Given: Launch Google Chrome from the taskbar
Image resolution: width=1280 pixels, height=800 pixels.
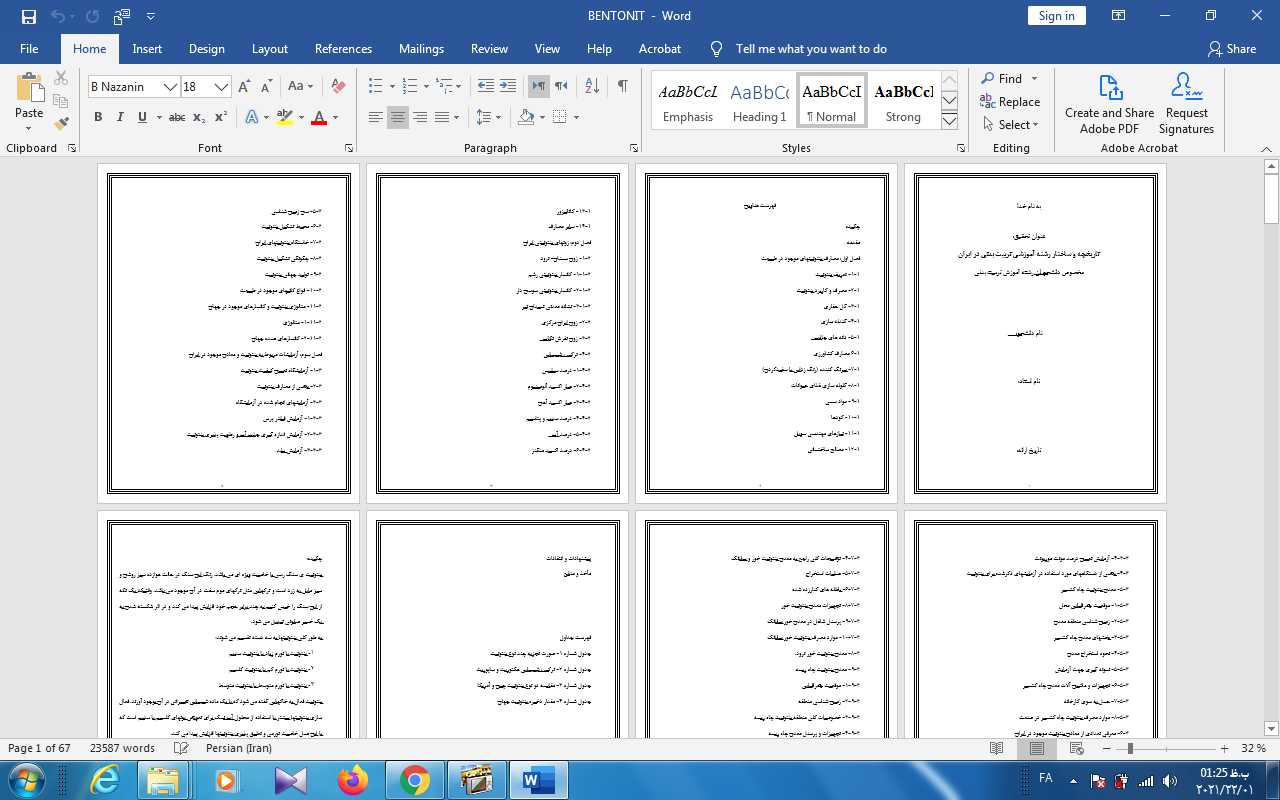Looking at the screenshot, I should (x=415, y=780).
